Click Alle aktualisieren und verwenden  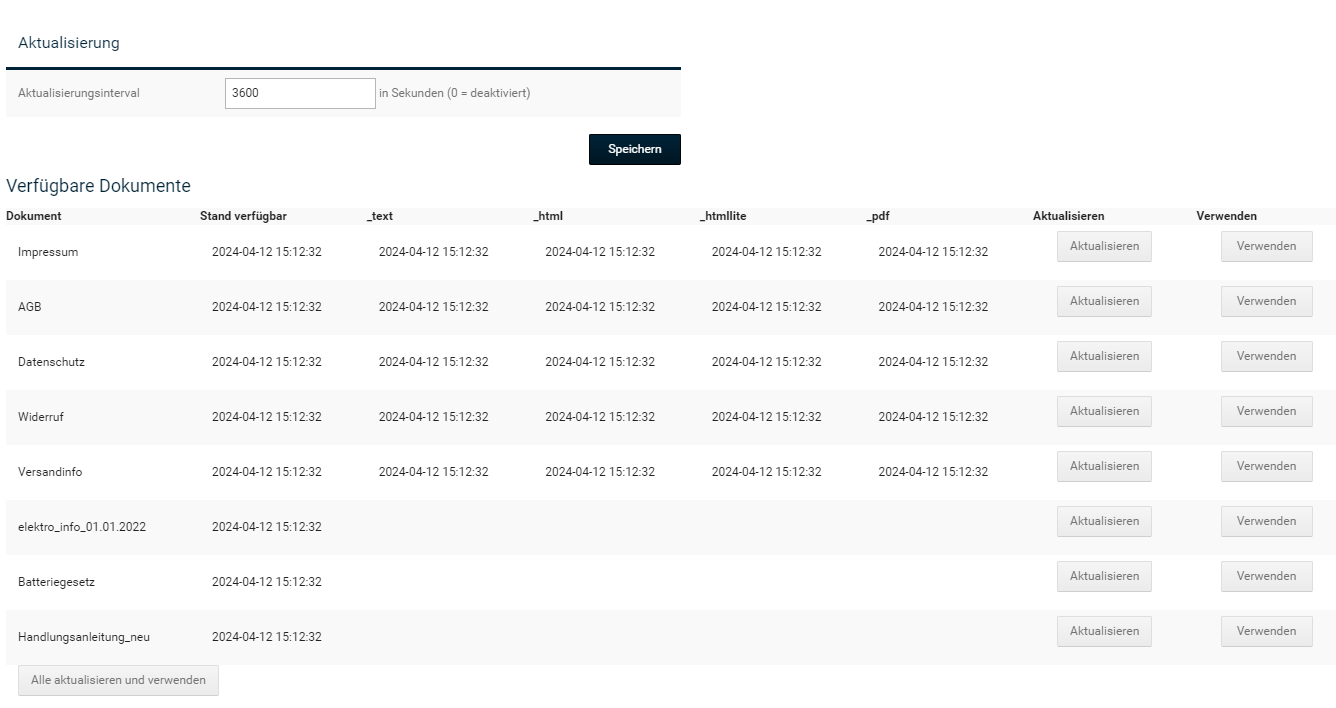118,680
